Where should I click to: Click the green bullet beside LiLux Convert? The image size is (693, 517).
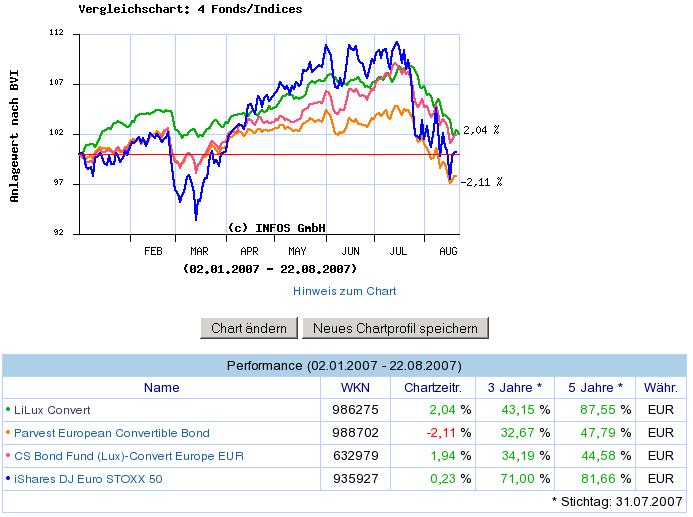(x=9, y=410)
